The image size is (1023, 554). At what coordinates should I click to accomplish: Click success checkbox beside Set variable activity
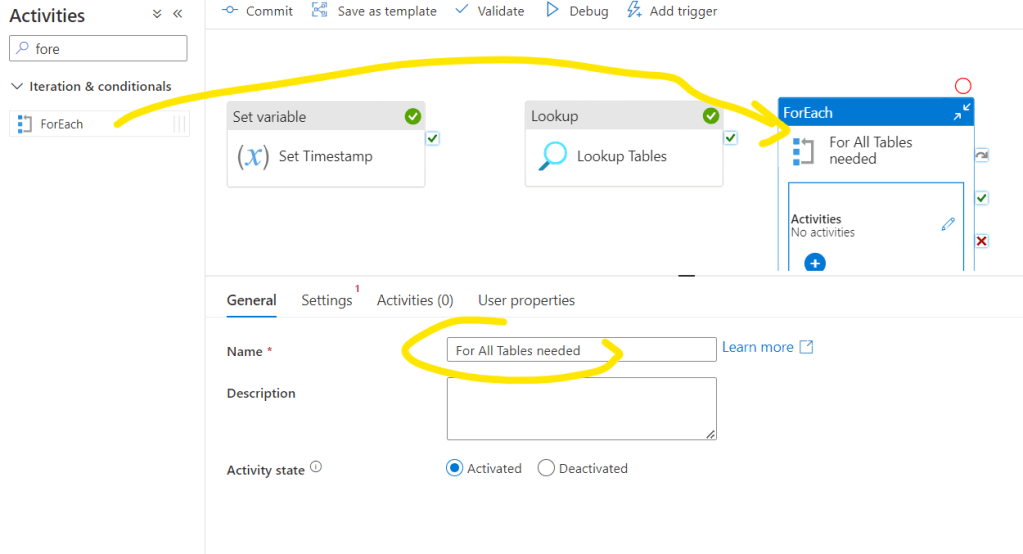[432, 138]
